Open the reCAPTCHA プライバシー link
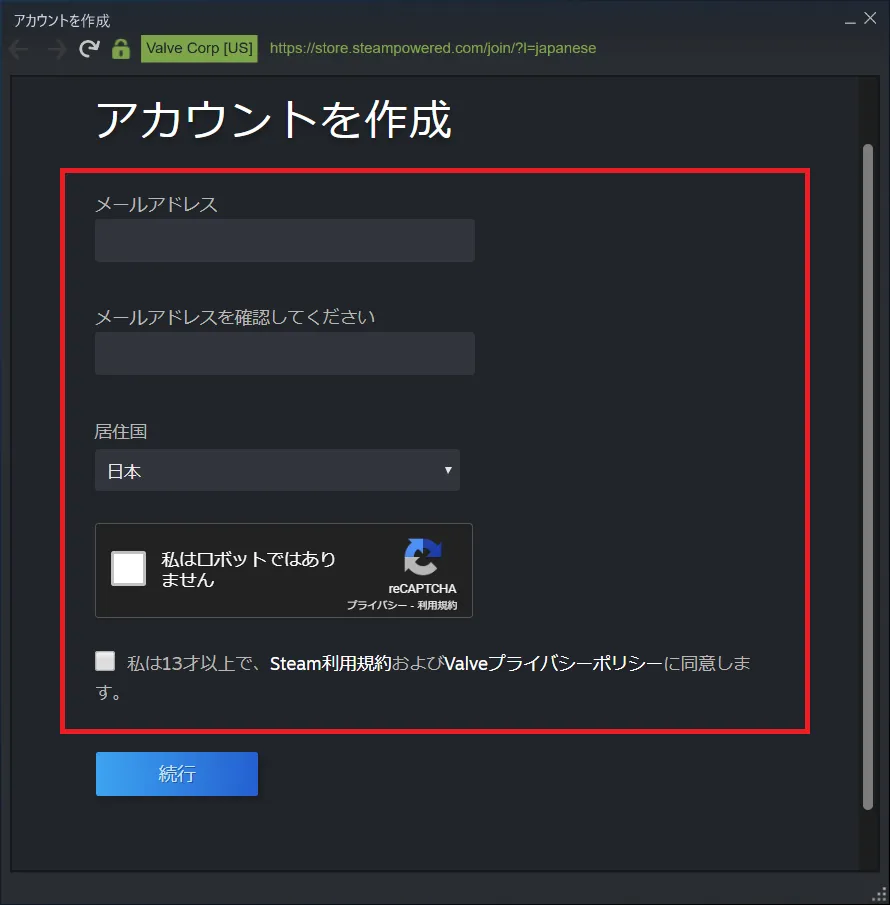Image resolution: width=890 pixels, height=905 pixels. [376, 605]
